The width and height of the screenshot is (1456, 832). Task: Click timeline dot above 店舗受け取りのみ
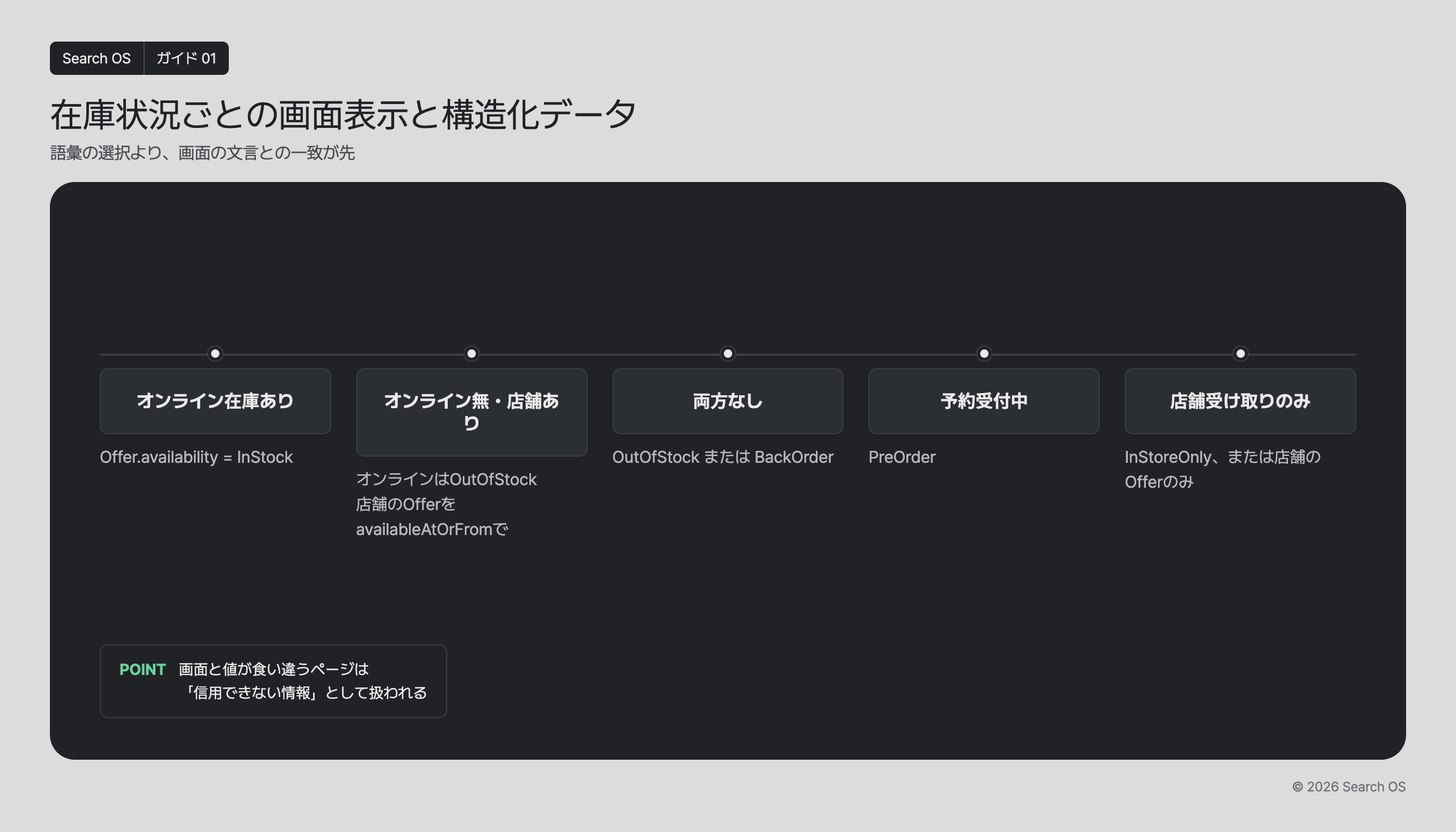1240,354
